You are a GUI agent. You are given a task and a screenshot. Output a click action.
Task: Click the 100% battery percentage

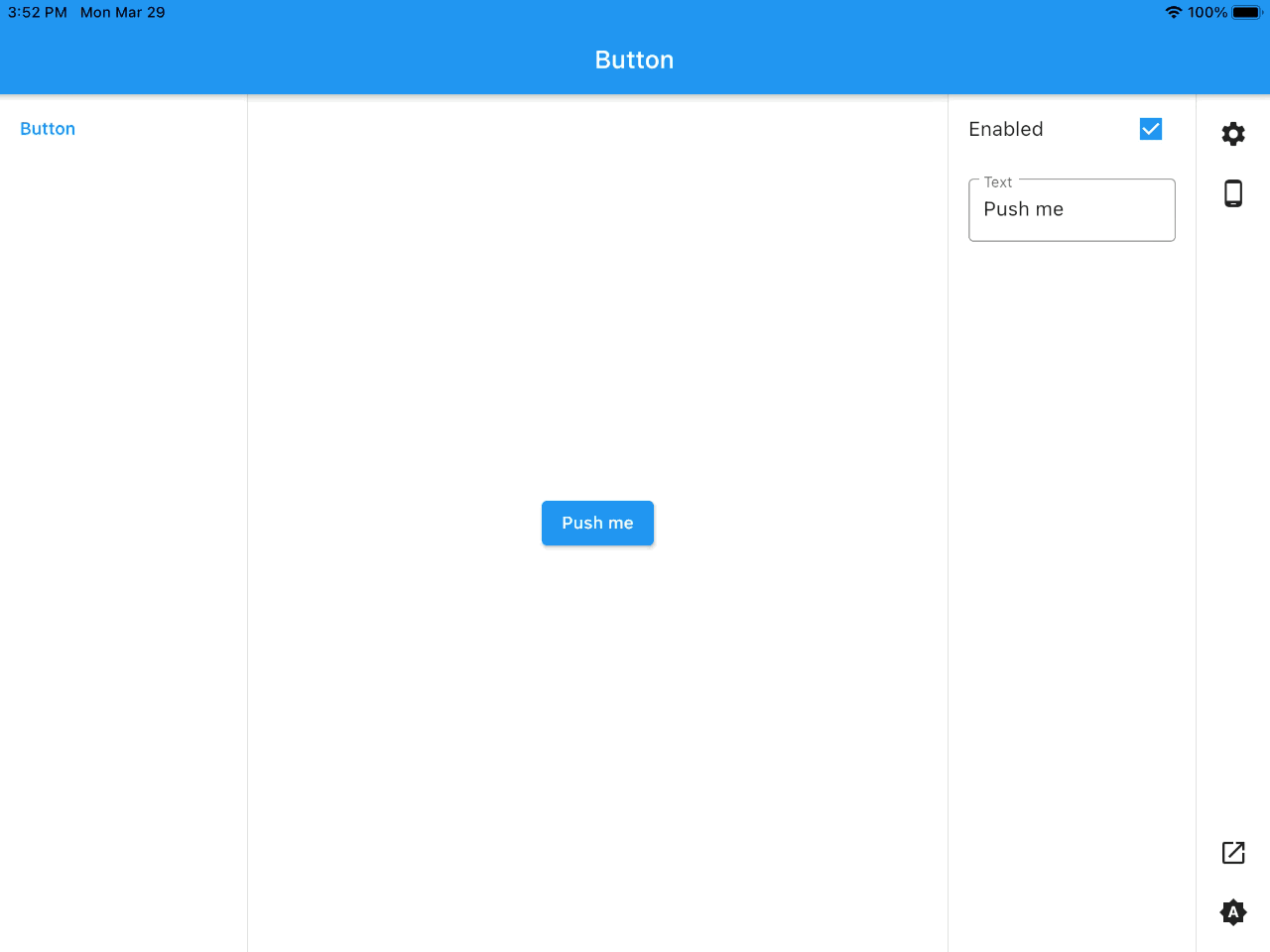[1207, 13]
